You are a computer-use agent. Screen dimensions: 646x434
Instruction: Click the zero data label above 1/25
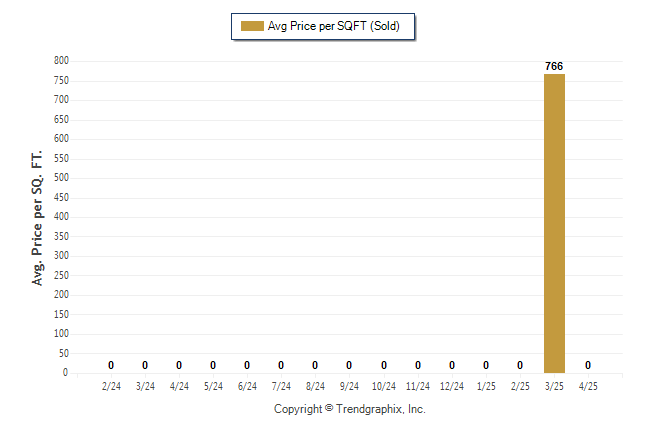486,365
